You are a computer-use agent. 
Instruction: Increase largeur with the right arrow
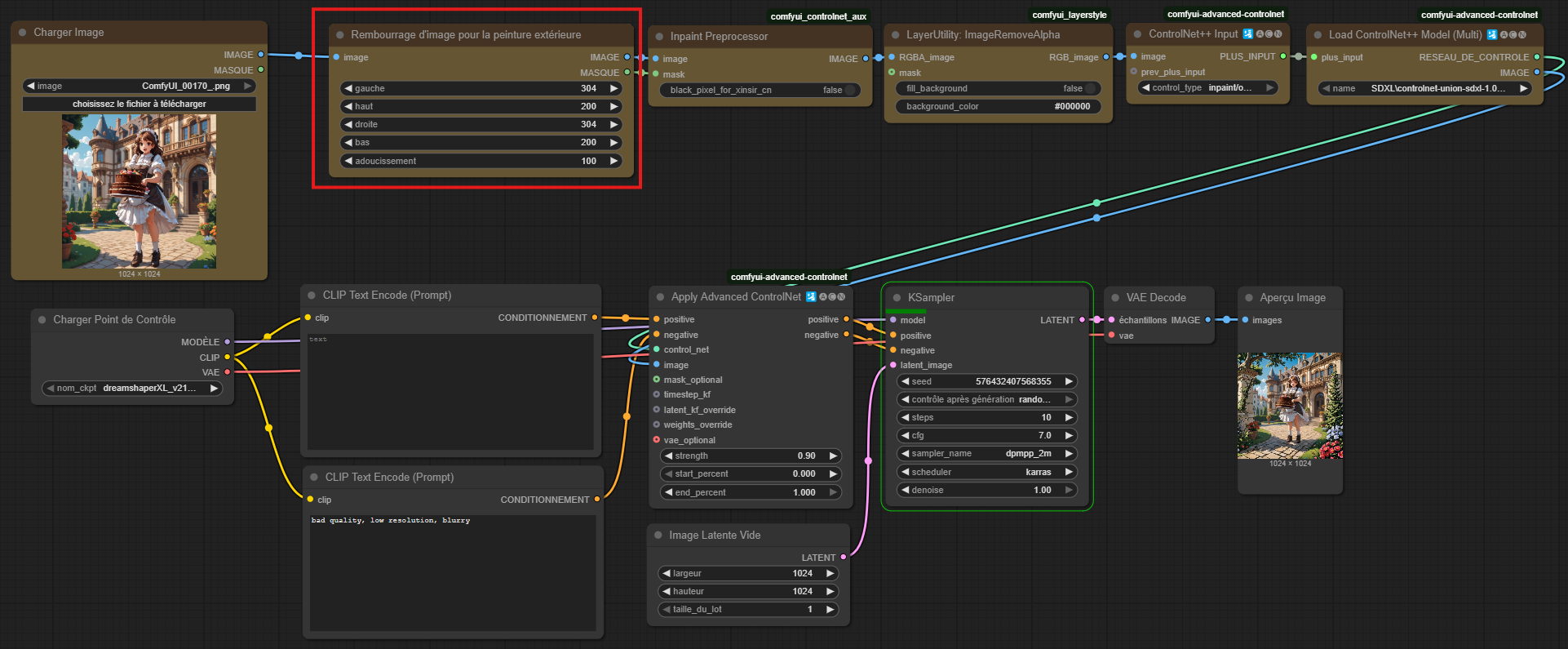coord(831,573)
